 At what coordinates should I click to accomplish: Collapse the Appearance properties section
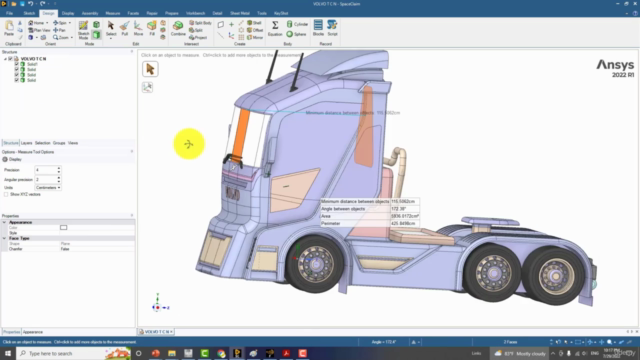tap(4, 222)
